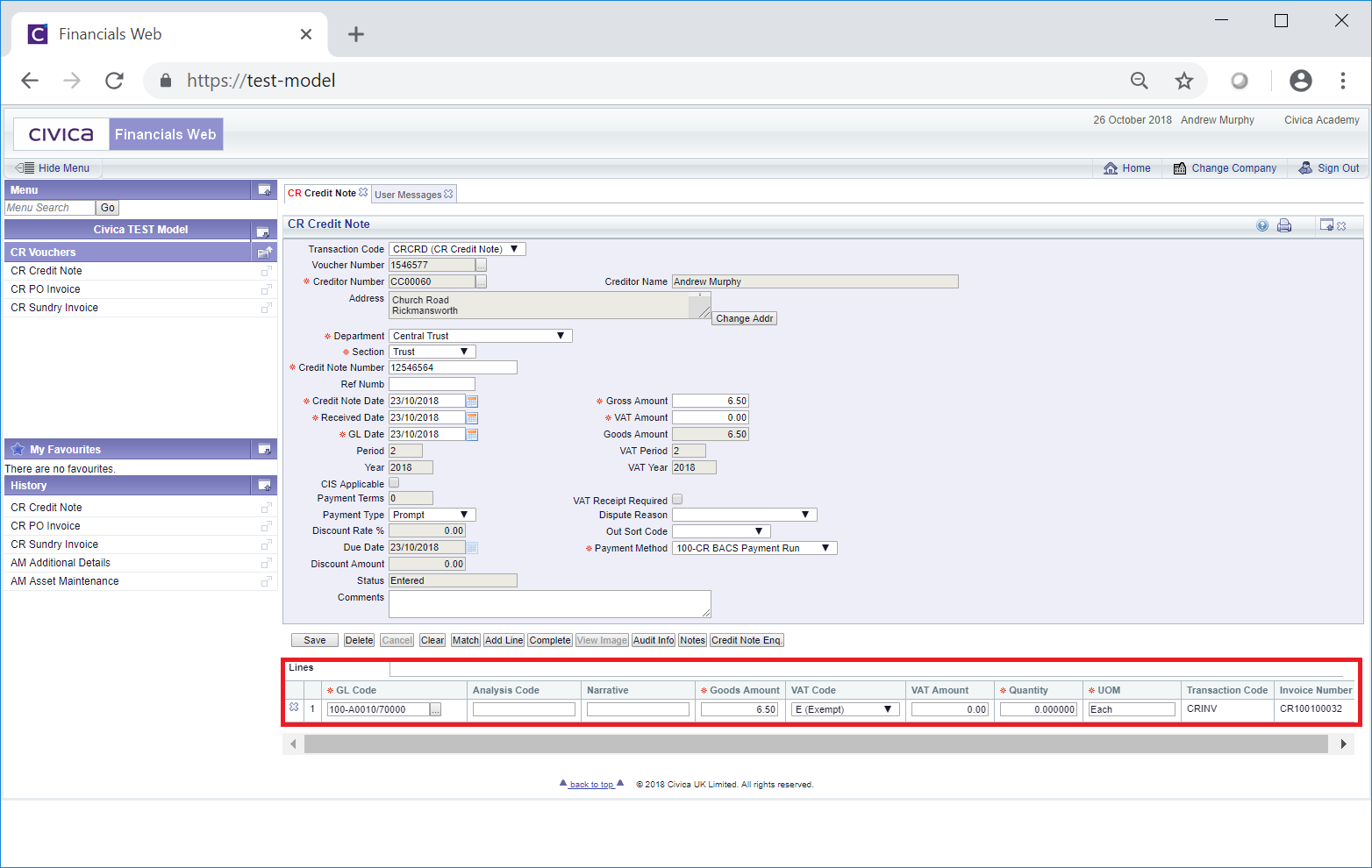Toggle the VAT Receipt Required checkbox
1372x868 pixels.
point(677,500)
